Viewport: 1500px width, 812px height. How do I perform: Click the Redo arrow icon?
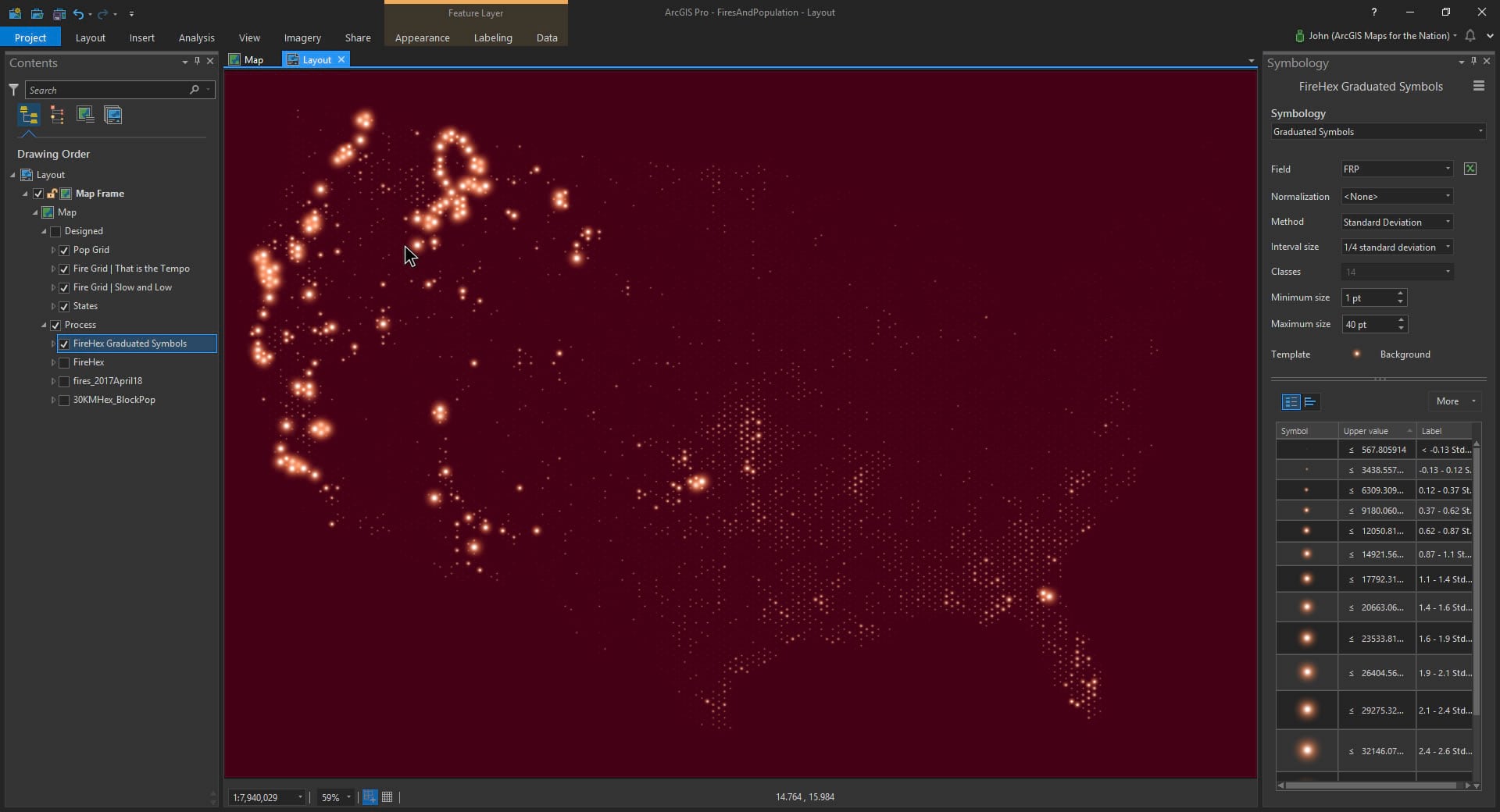pos(102,13)
